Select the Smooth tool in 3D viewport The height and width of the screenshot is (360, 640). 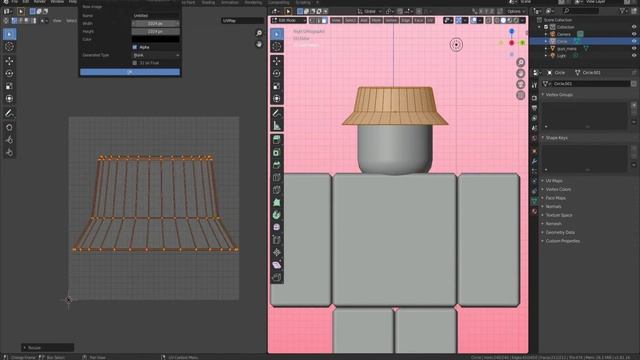click(x=277, y=227)
